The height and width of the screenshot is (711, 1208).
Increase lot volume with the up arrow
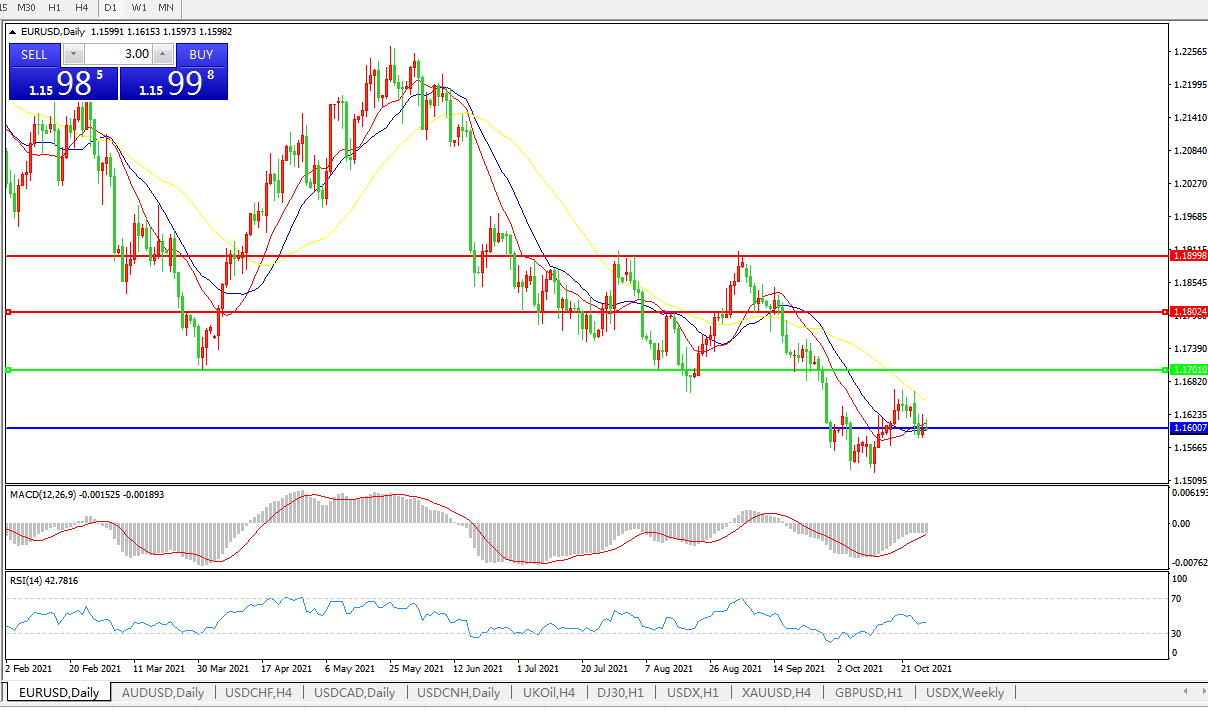click(x=163, y=54)
